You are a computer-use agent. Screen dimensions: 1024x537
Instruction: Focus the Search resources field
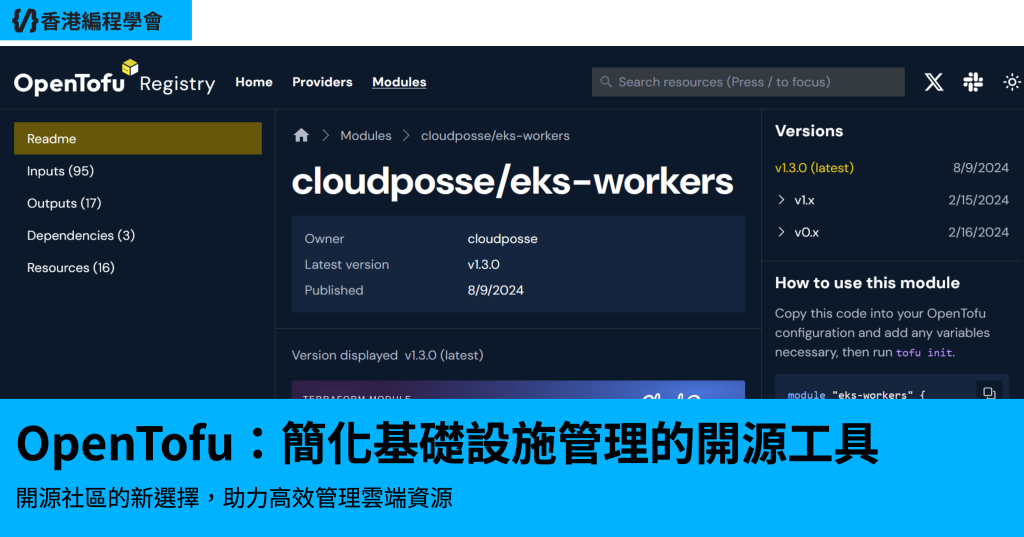[748, 82]
